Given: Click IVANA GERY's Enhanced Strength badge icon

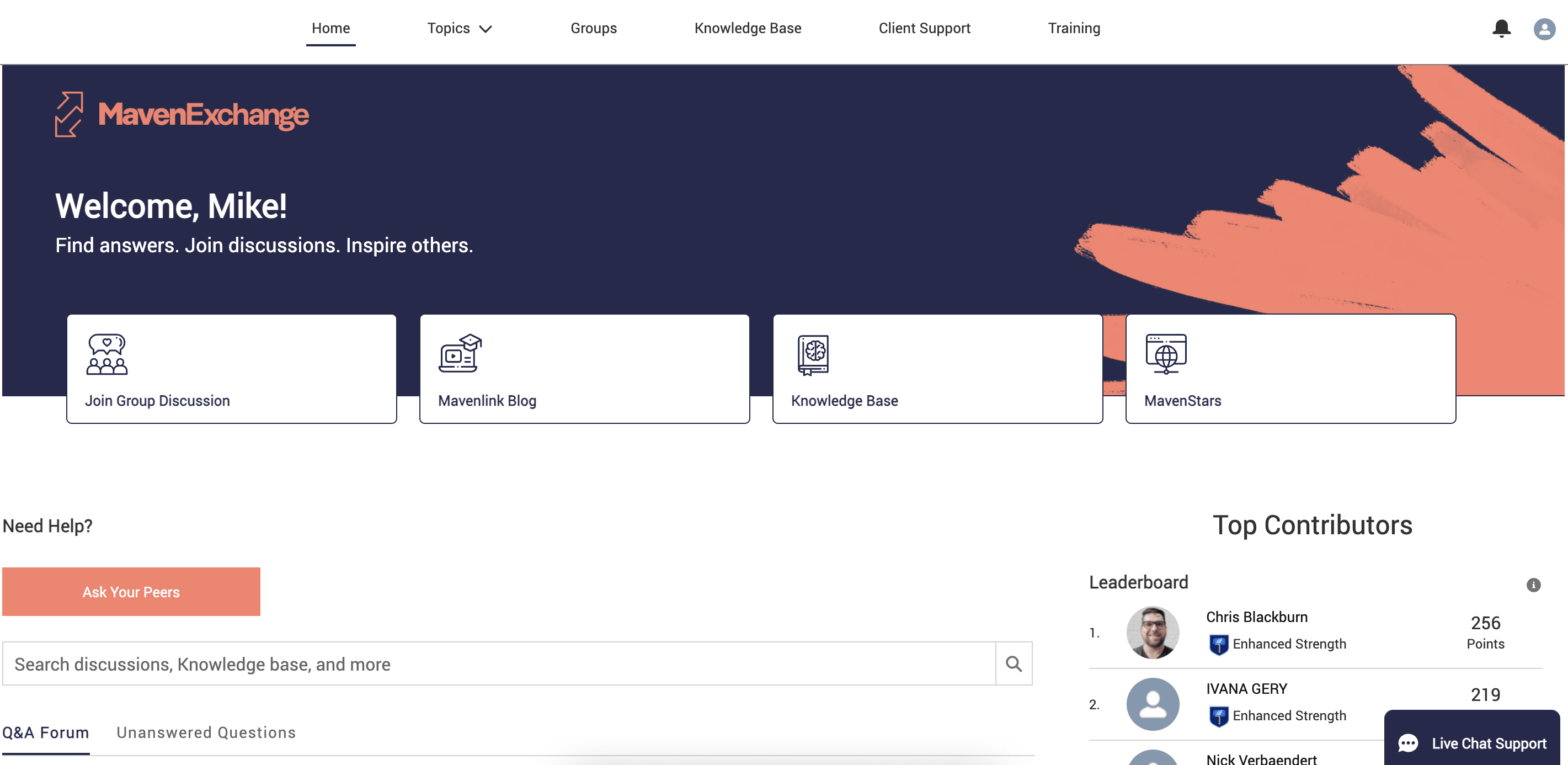Looking at the screenshot, I should (1219, 716).
